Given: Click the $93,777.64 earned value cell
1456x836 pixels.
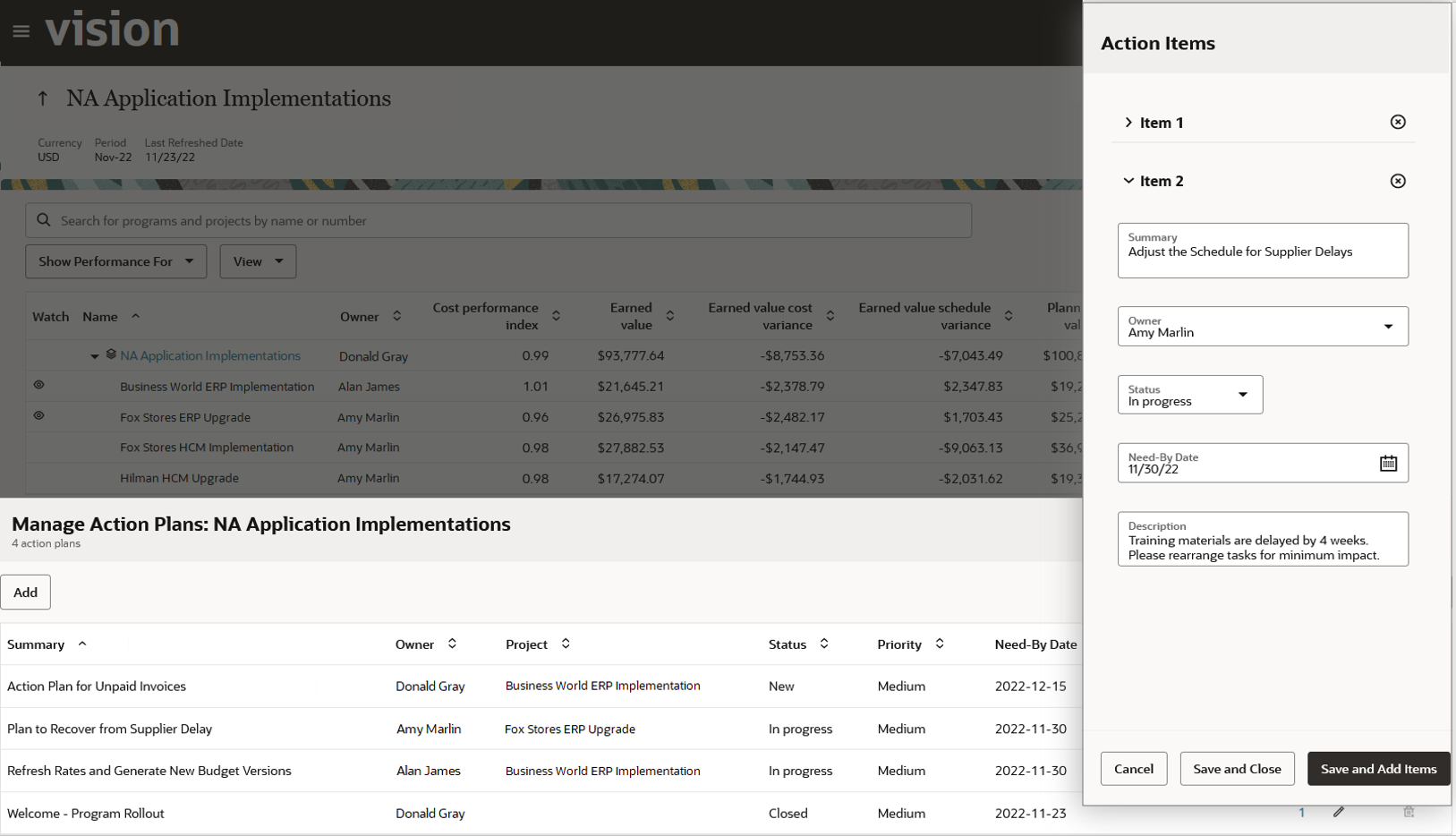Looking at the screenshot, I should [x=631, y=355].
